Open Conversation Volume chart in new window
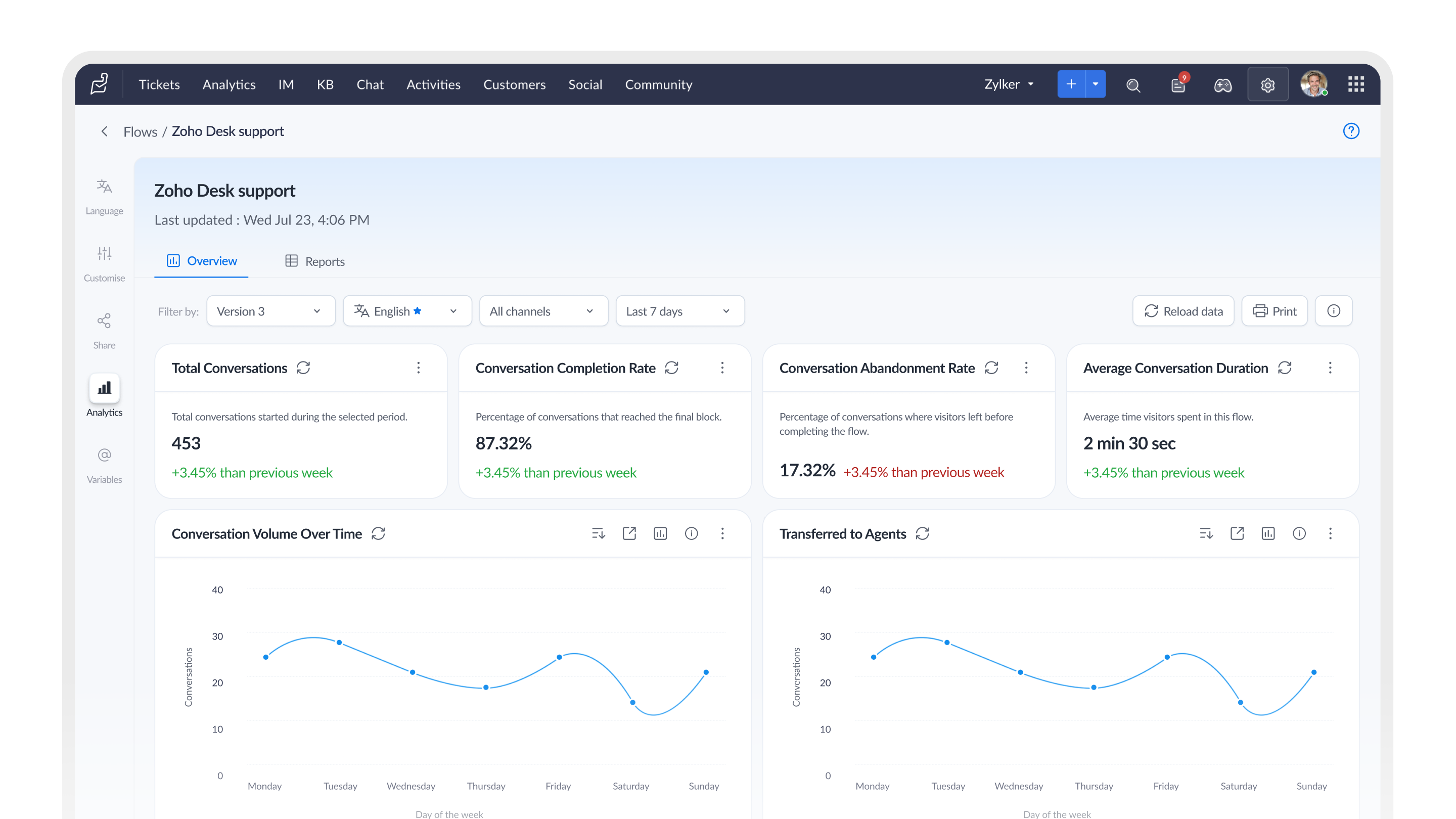 coord(629,533)
